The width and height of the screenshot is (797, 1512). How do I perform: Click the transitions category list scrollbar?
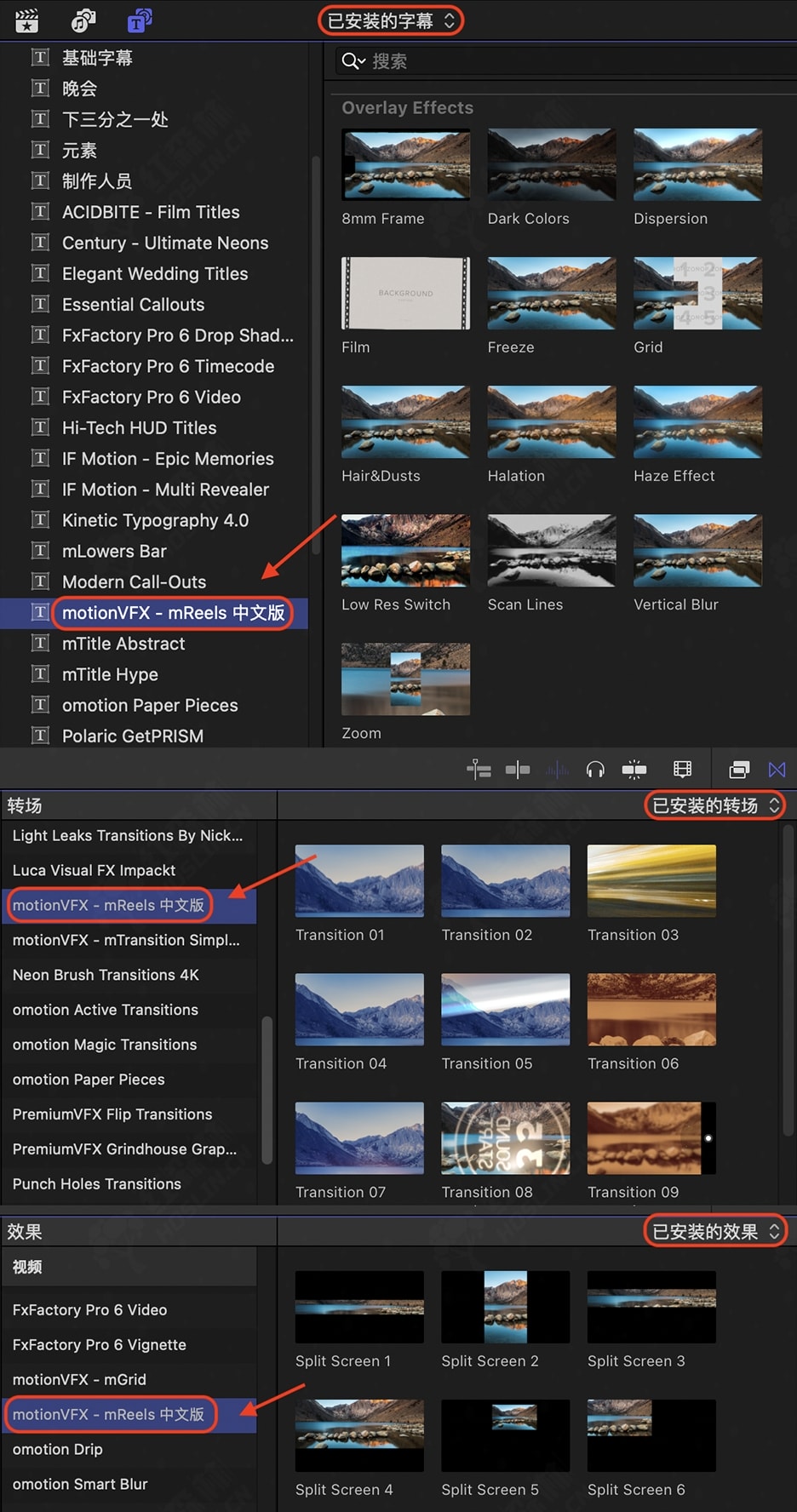267,1090
